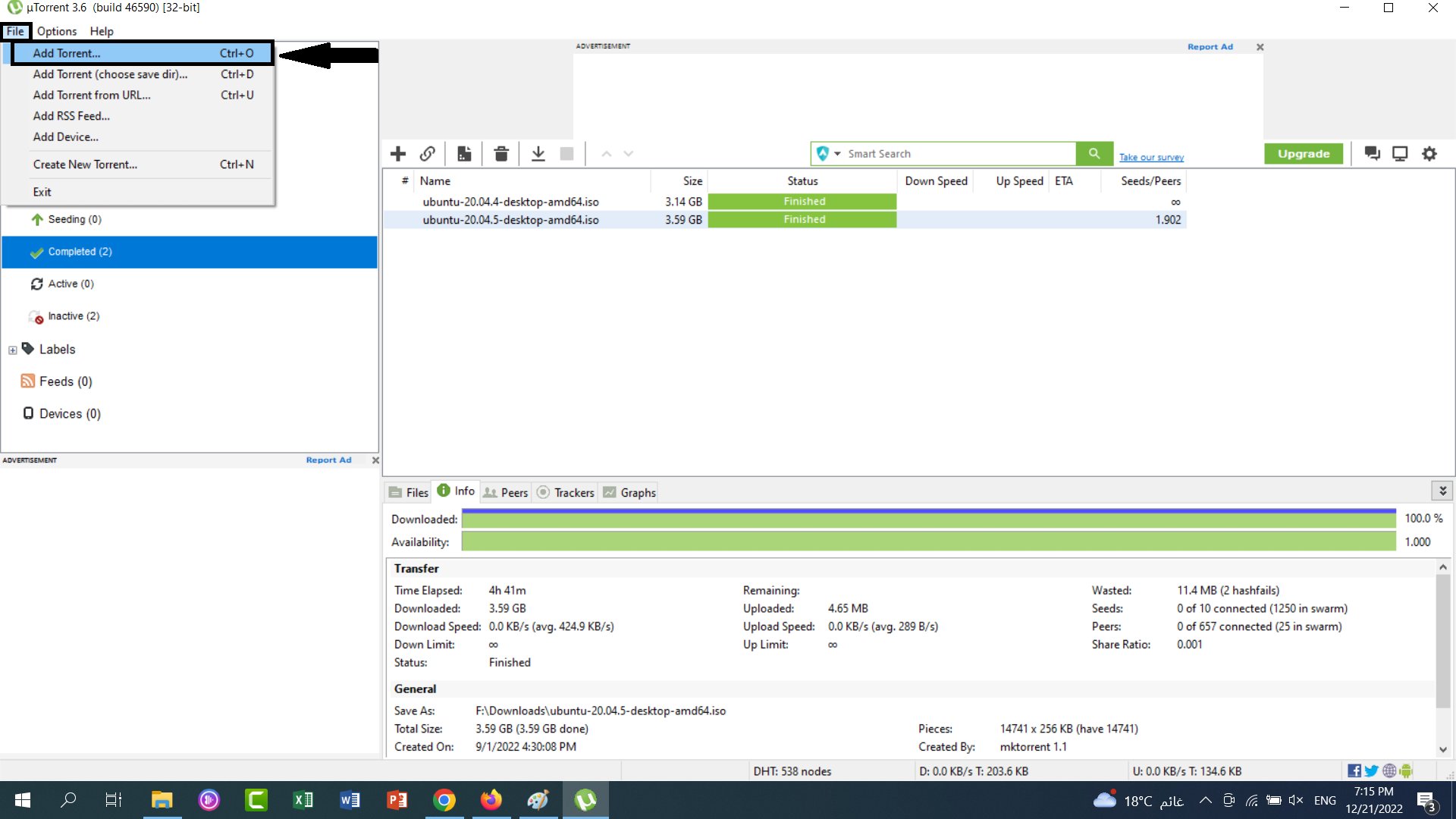Switch to the Trackers tab

565,492
